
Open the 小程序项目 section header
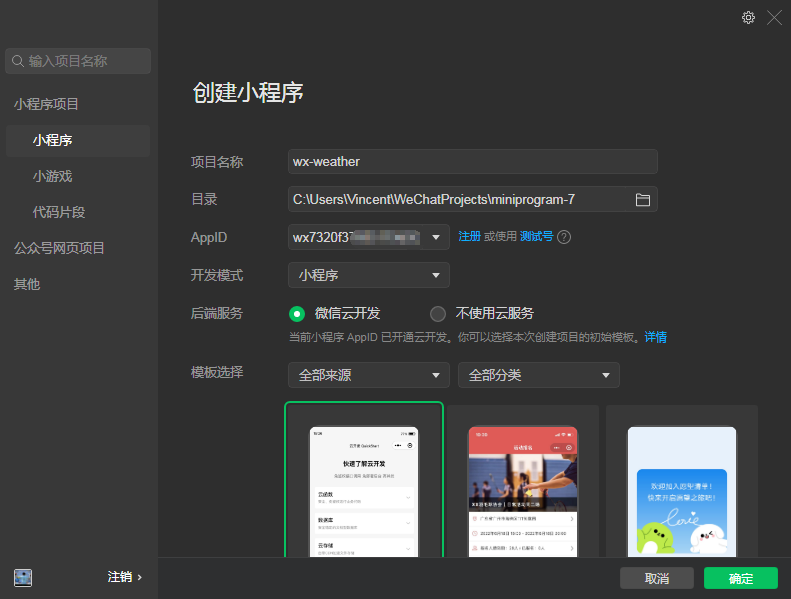coord(46,104)
